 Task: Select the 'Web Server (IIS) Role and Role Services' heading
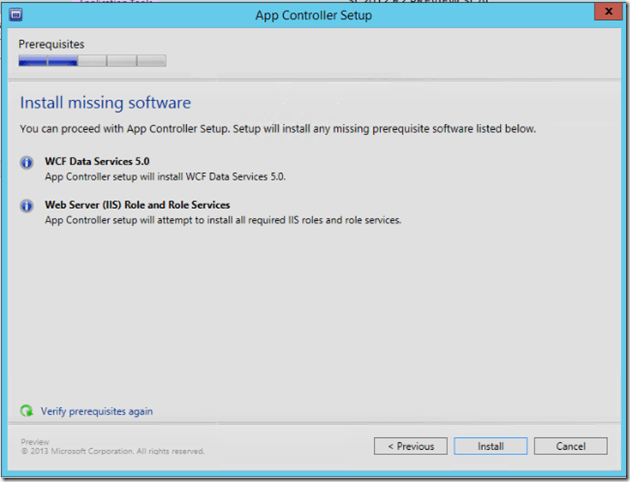coord(137,205)
